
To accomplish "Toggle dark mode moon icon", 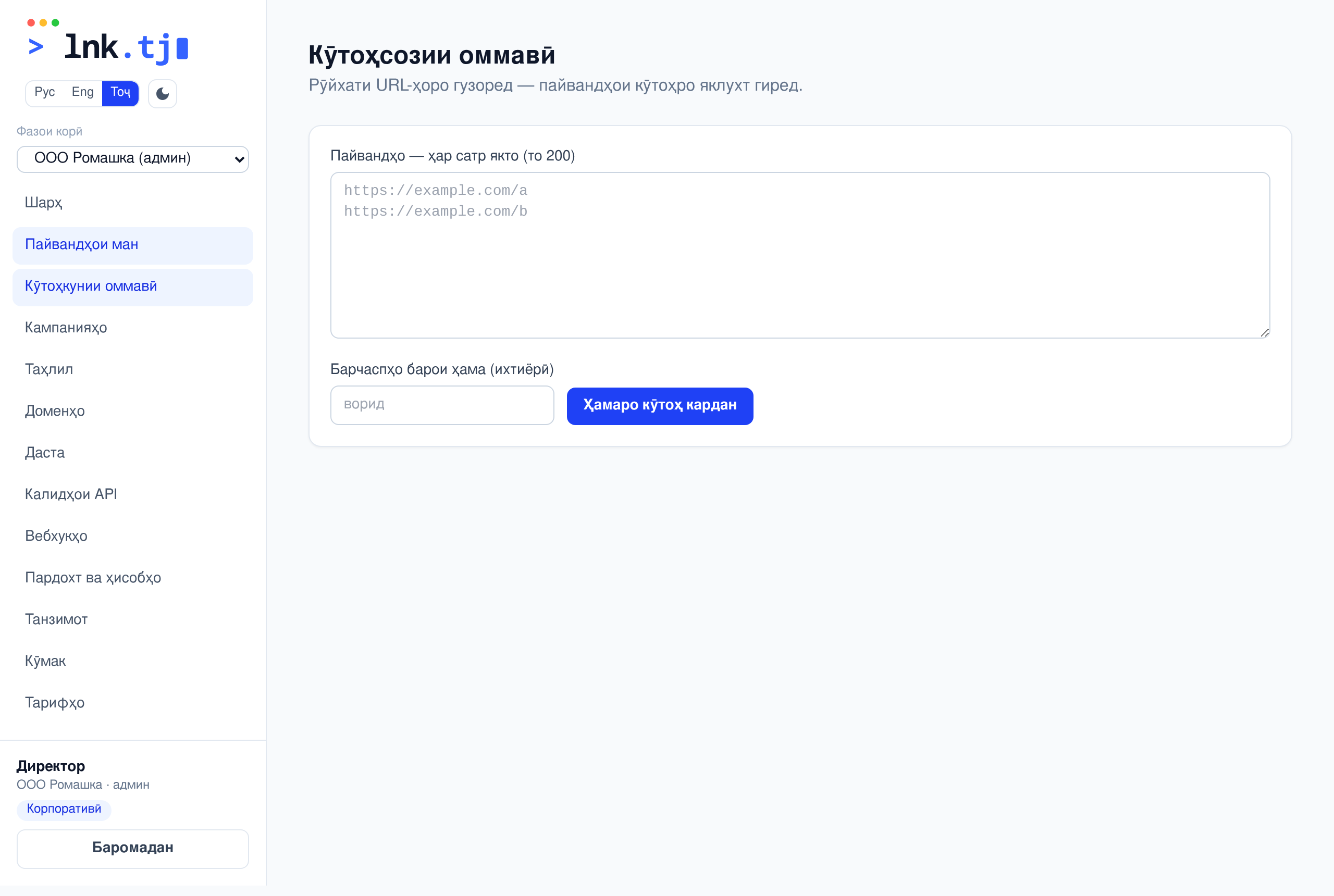I will (x=162, y=93).
